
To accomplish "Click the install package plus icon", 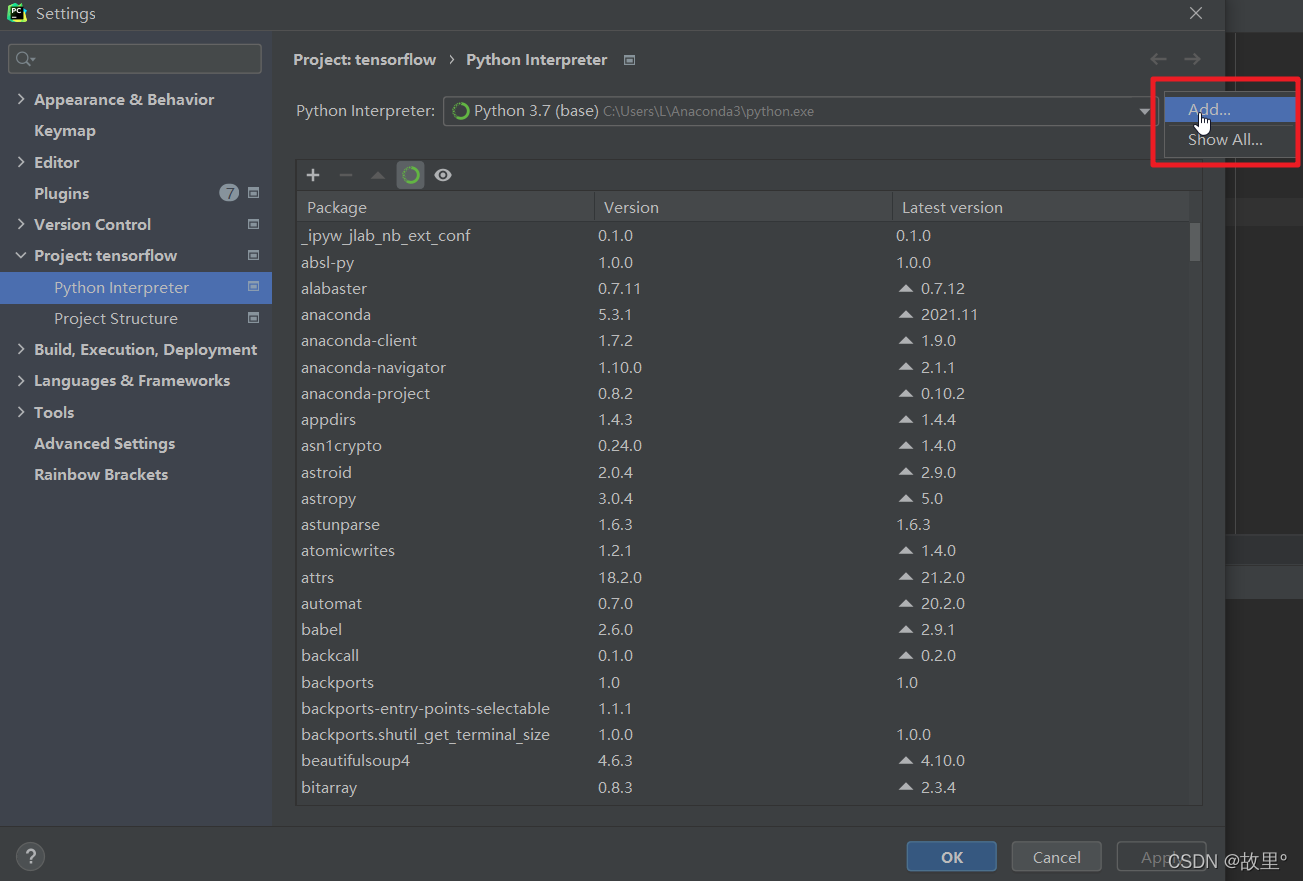I will pos(313,175).
